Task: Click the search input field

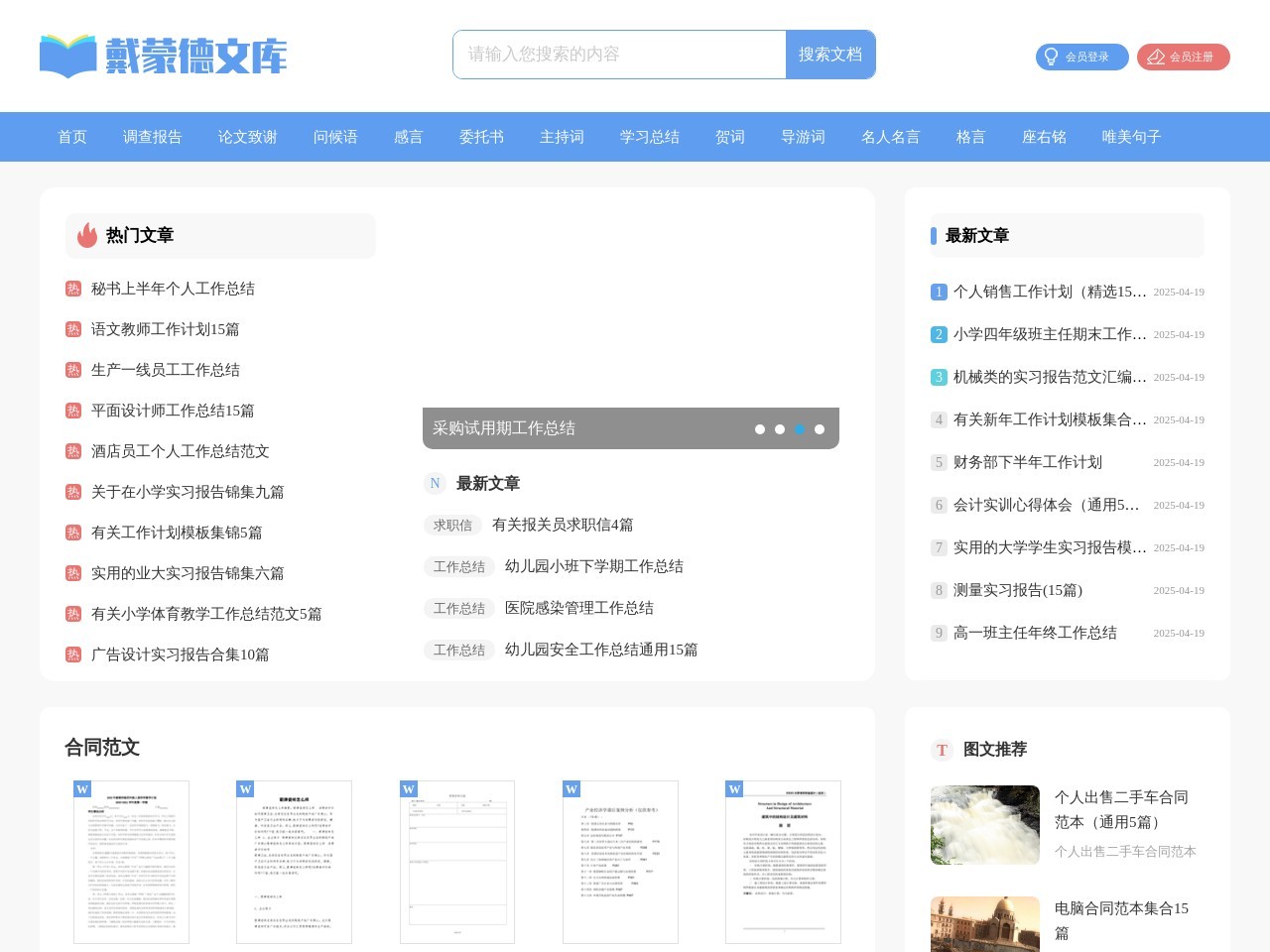Action: [x=615, y=55]
